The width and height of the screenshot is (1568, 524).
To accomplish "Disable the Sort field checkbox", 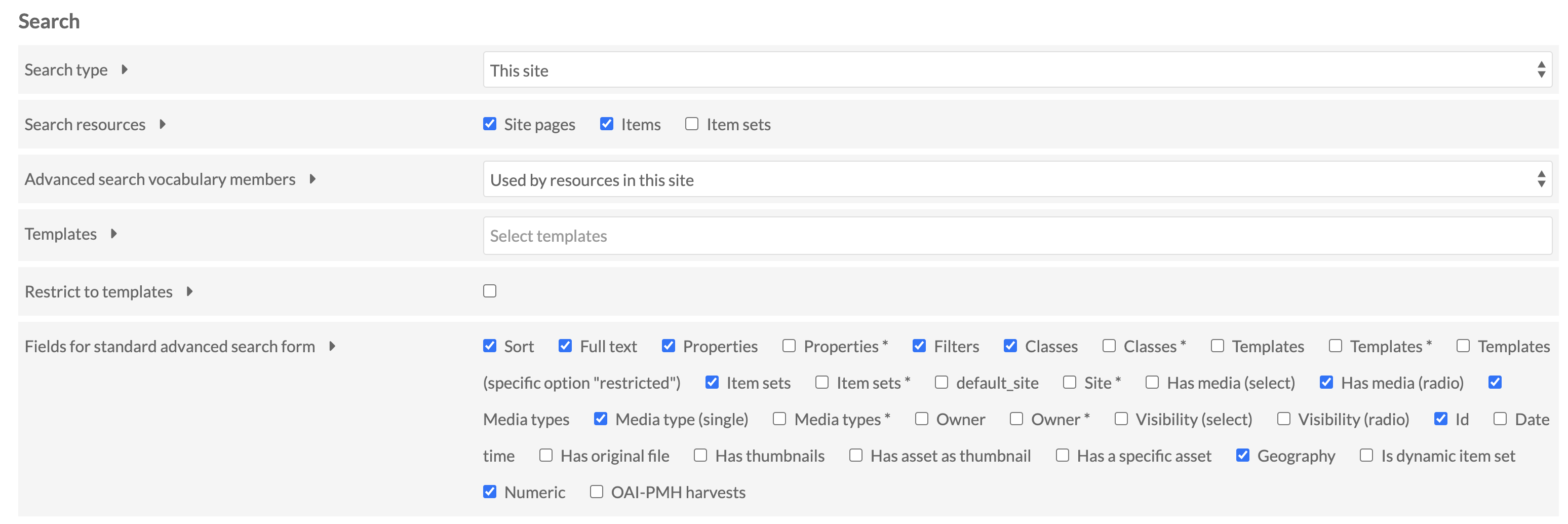I will click(x=489, y=346).
